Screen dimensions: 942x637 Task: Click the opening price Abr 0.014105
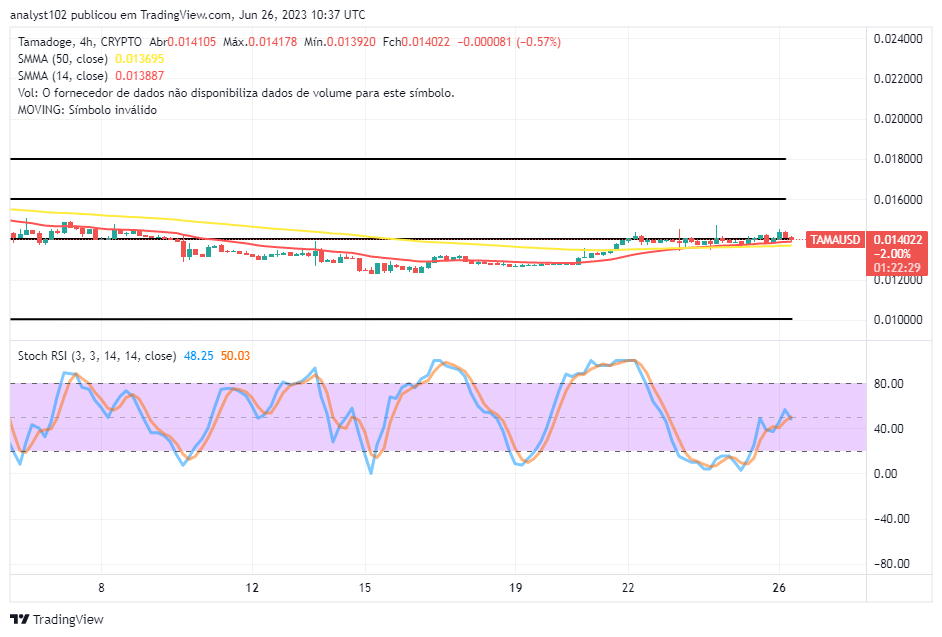[x=183, y=42]
